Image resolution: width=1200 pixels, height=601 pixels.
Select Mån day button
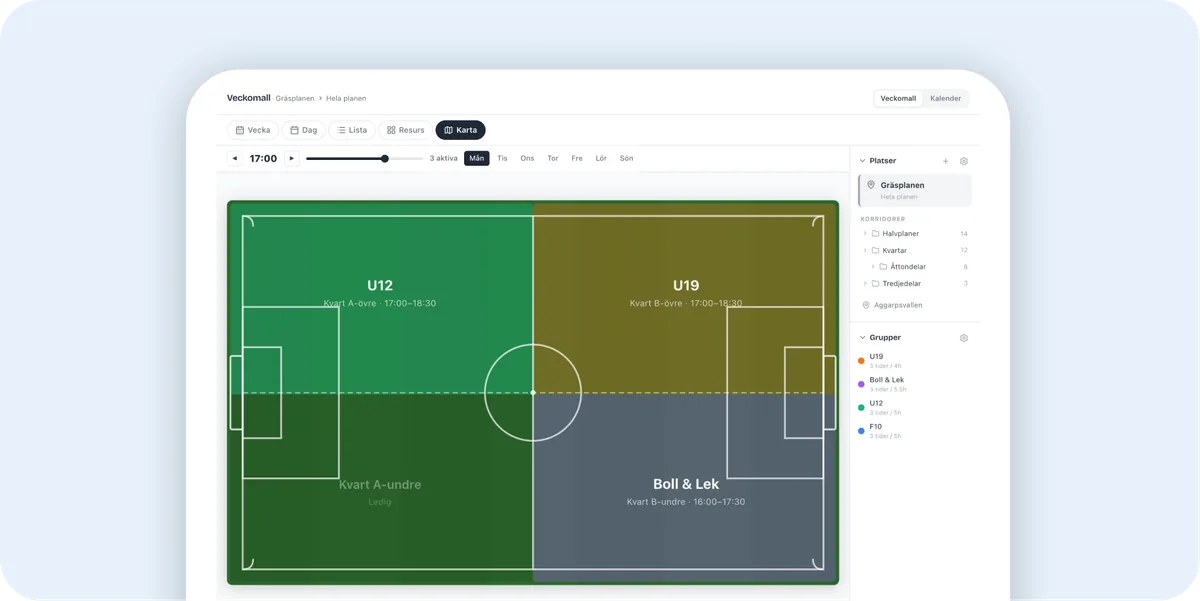(x=477, y=158)
